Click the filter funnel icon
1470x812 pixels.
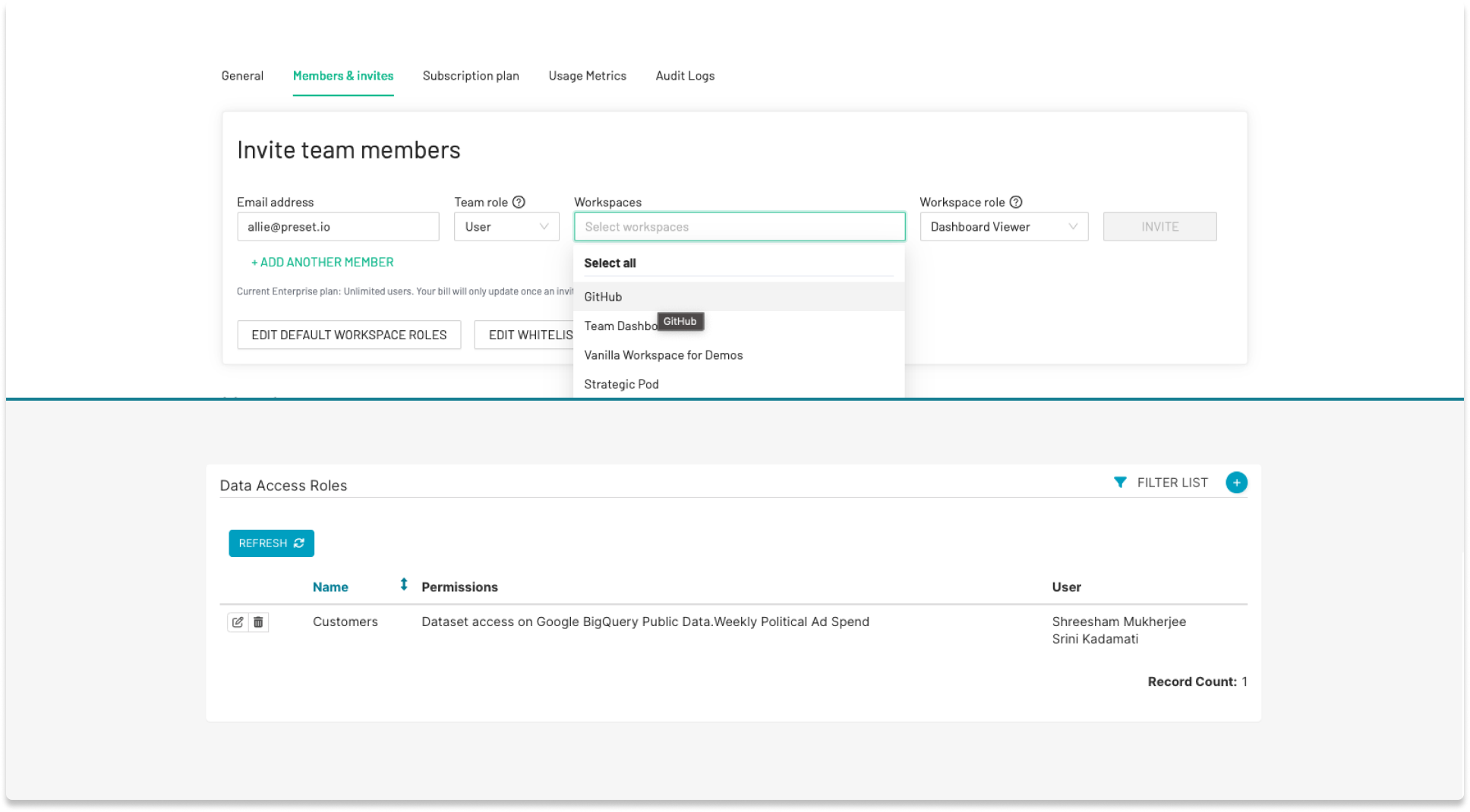click(1119, 483)
